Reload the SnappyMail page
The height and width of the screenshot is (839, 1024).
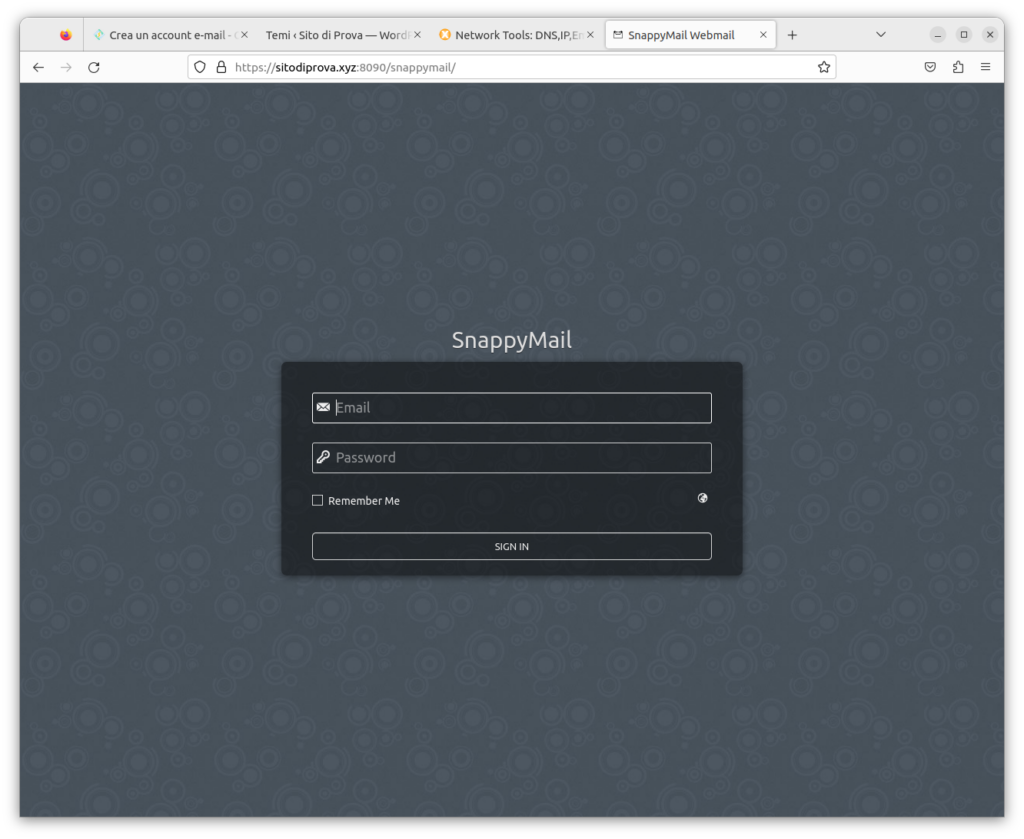(x=94, y=67)
